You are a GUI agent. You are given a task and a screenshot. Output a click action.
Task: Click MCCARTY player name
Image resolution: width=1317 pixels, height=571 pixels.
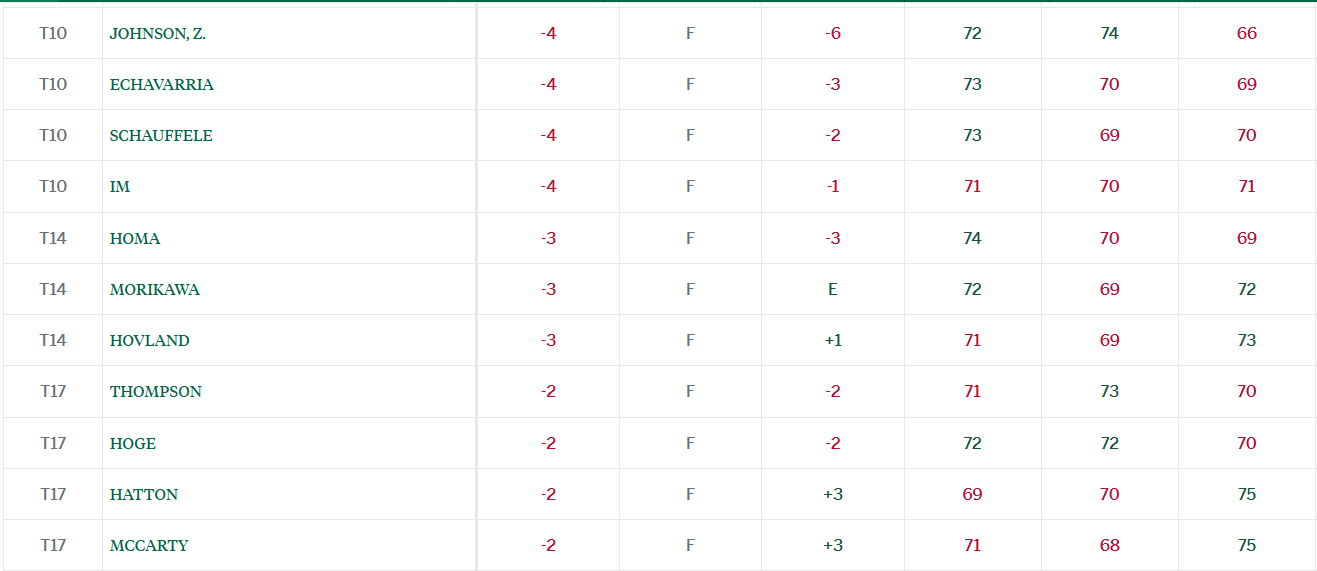point(149,545)
